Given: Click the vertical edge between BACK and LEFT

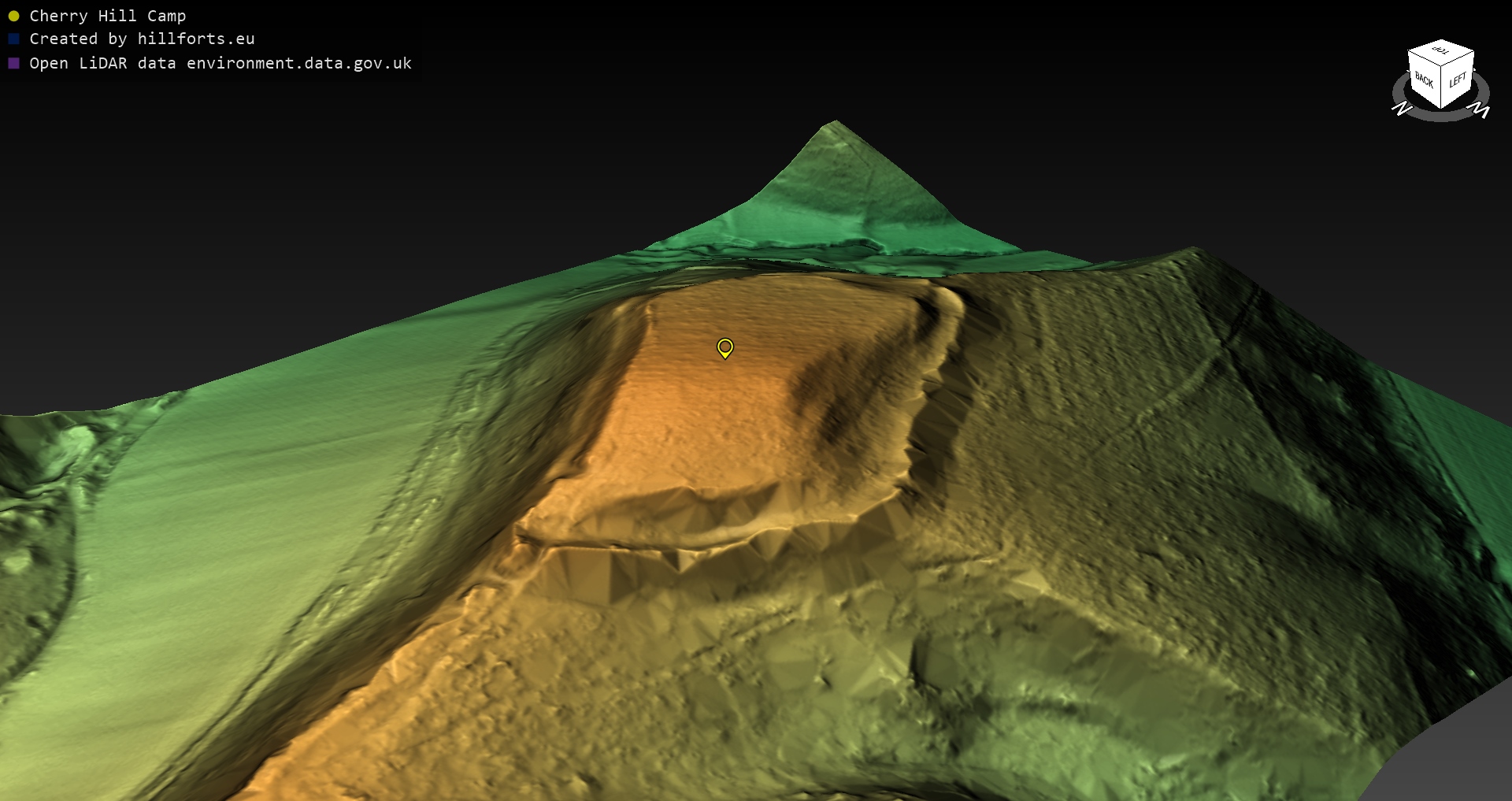Looking at the screenshot, I should coord(1441,87).
